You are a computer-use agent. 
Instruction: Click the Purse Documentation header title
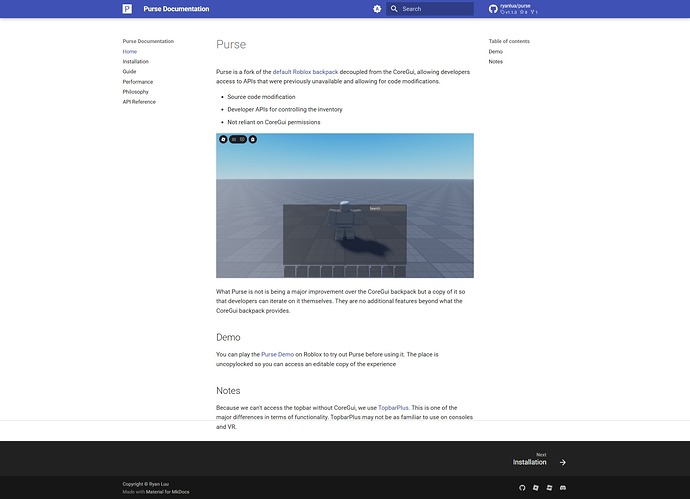click(176, 9)
